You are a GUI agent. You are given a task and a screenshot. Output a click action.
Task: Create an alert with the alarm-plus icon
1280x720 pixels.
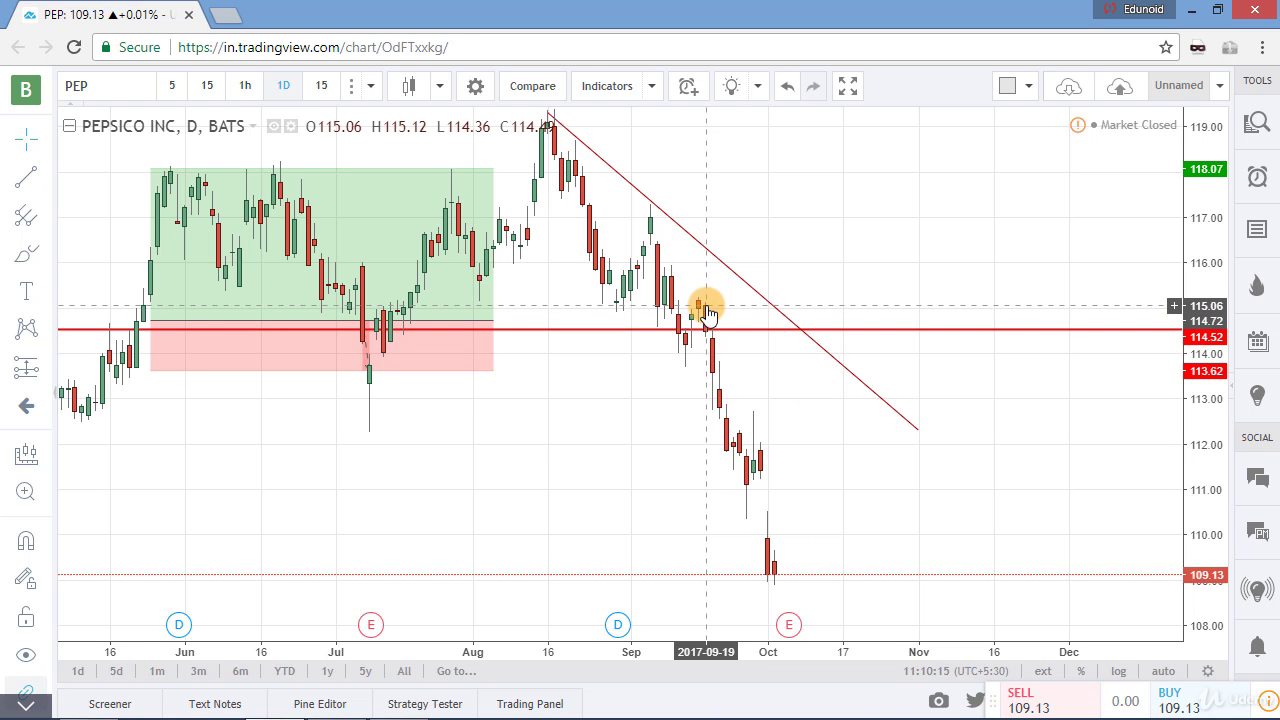(x=688, y=86)
